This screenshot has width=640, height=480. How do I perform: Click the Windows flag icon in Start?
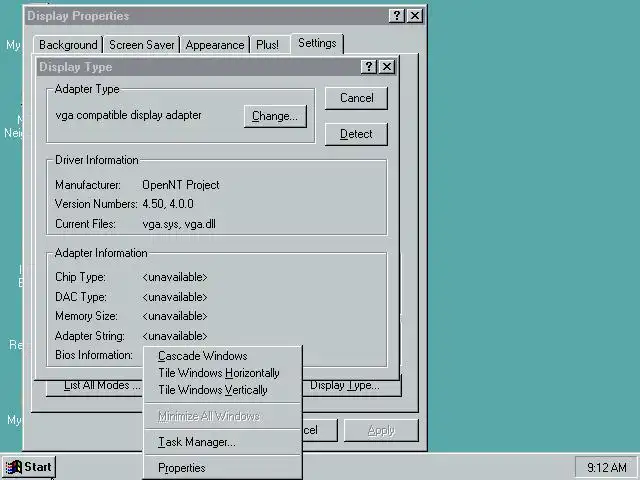point(13,468)
